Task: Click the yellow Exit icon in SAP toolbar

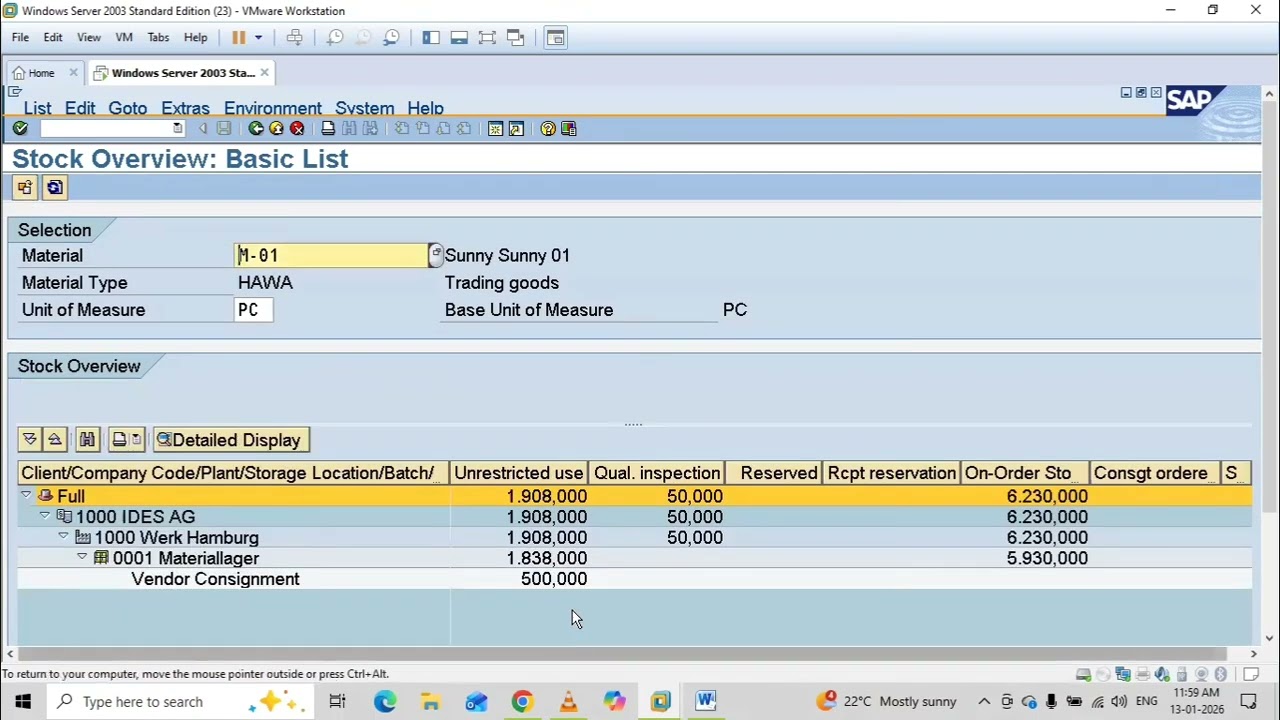Action: (x=276, y=128)
